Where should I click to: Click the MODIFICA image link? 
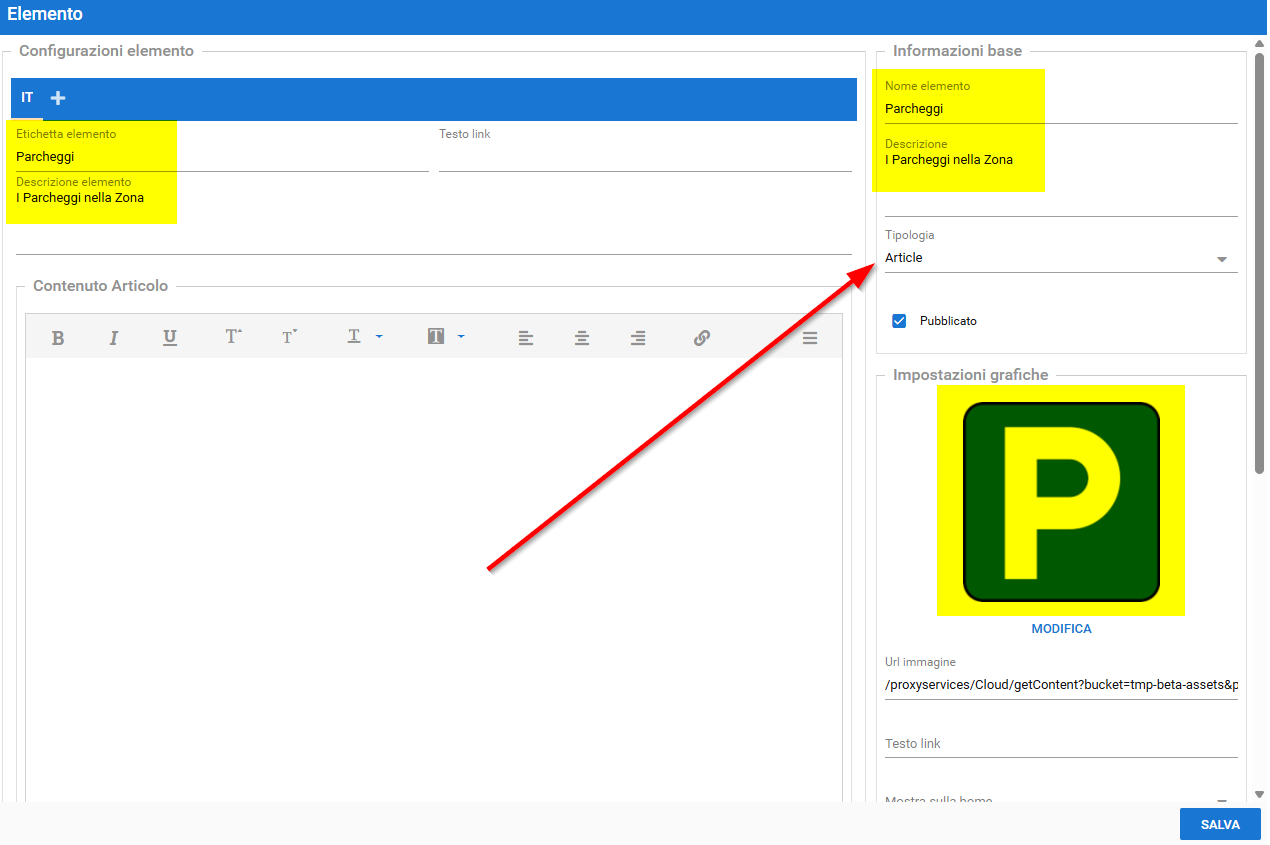coord(1061,629)
